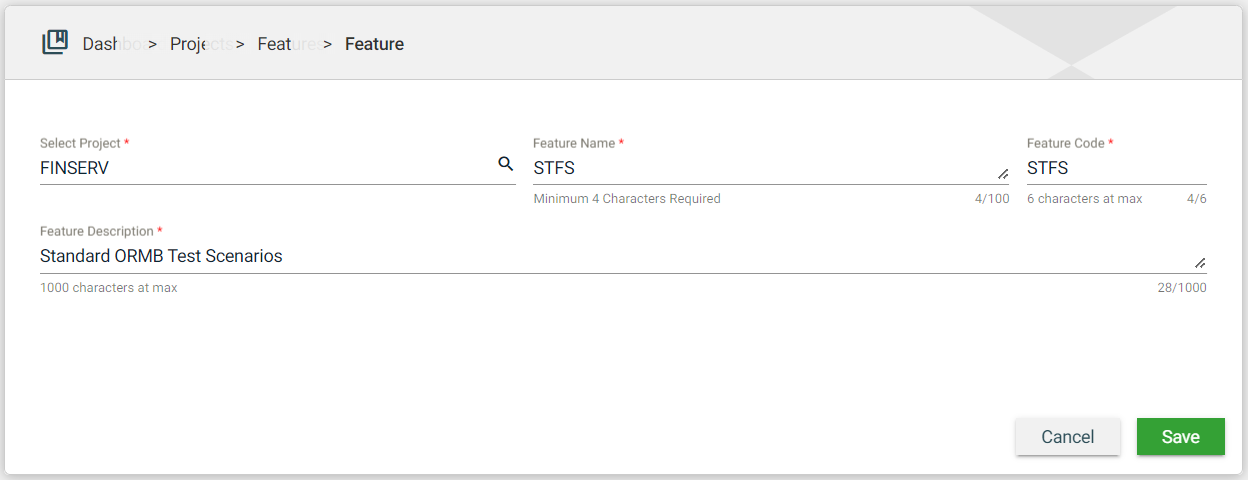The image size is (1248, 480).
Task: Click the Feature Description resize handle
Action: [1199, 262]
